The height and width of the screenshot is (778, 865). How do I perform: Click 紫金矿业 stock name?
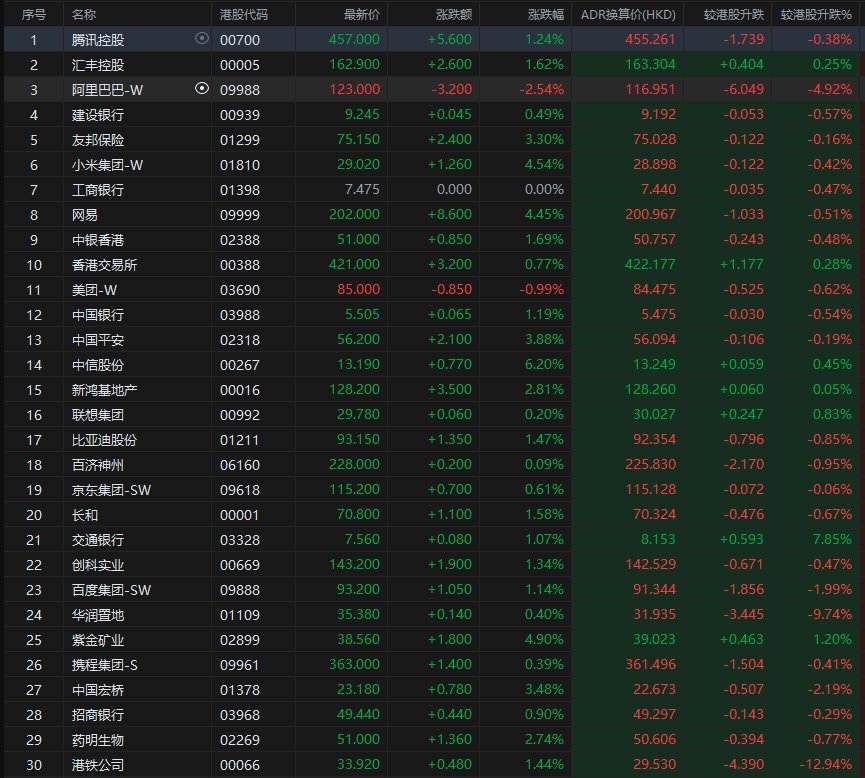(x=98, y=640)
